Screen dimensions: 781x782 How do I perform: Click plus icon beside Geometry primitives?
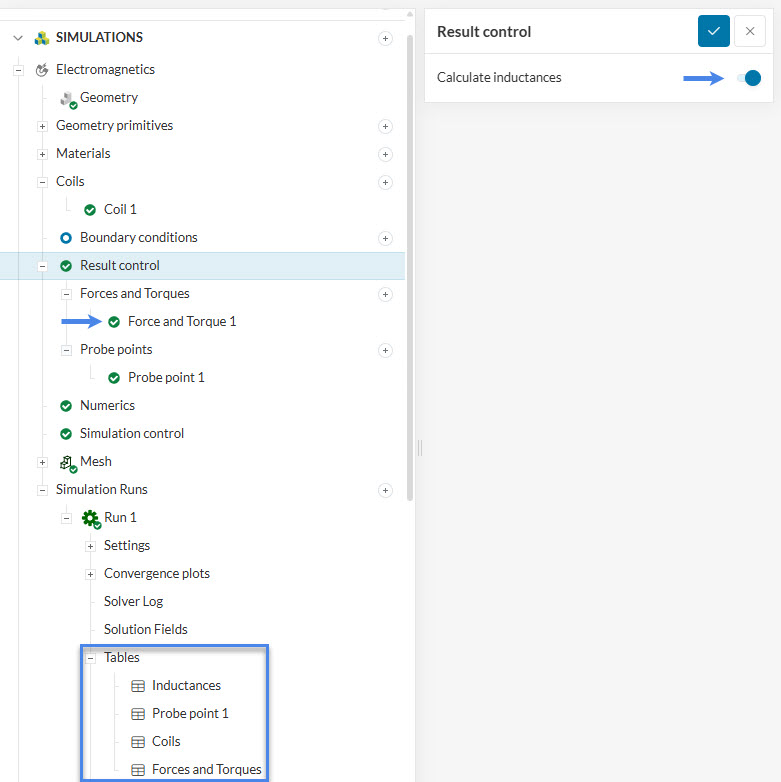[x=385, y=126]
